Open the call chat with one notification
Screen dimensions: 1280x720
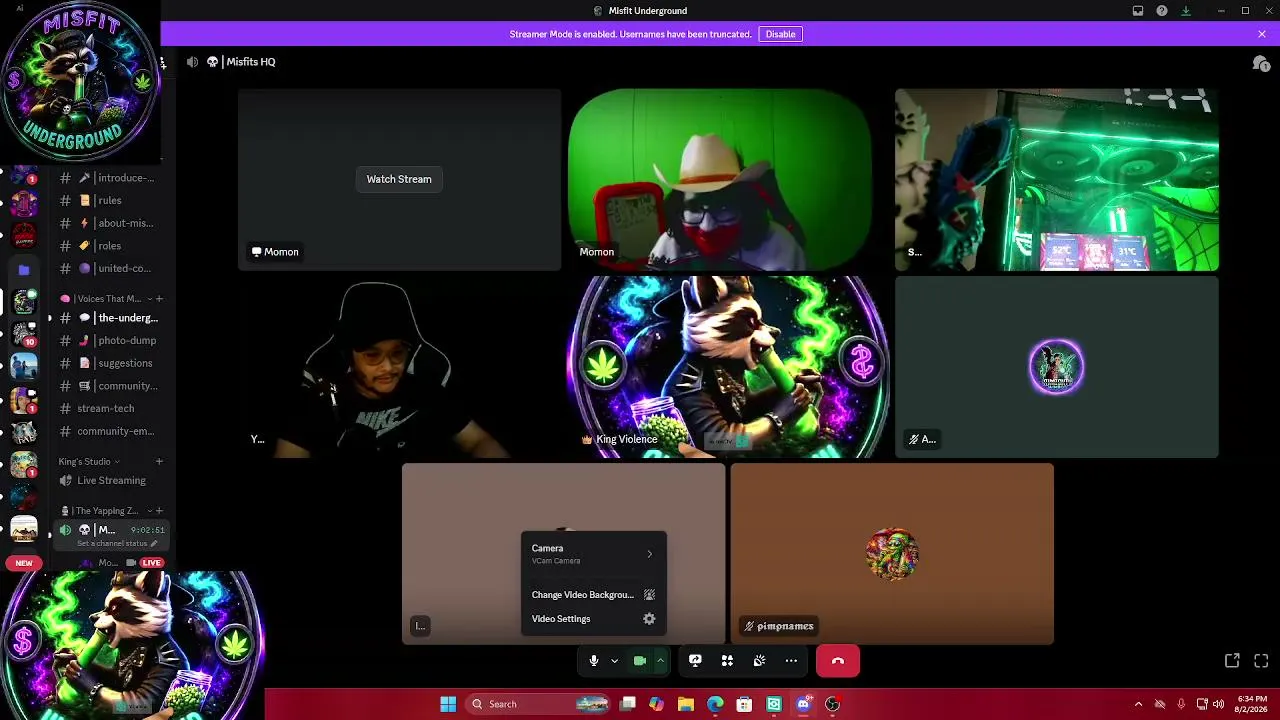tap(1261, 63)
